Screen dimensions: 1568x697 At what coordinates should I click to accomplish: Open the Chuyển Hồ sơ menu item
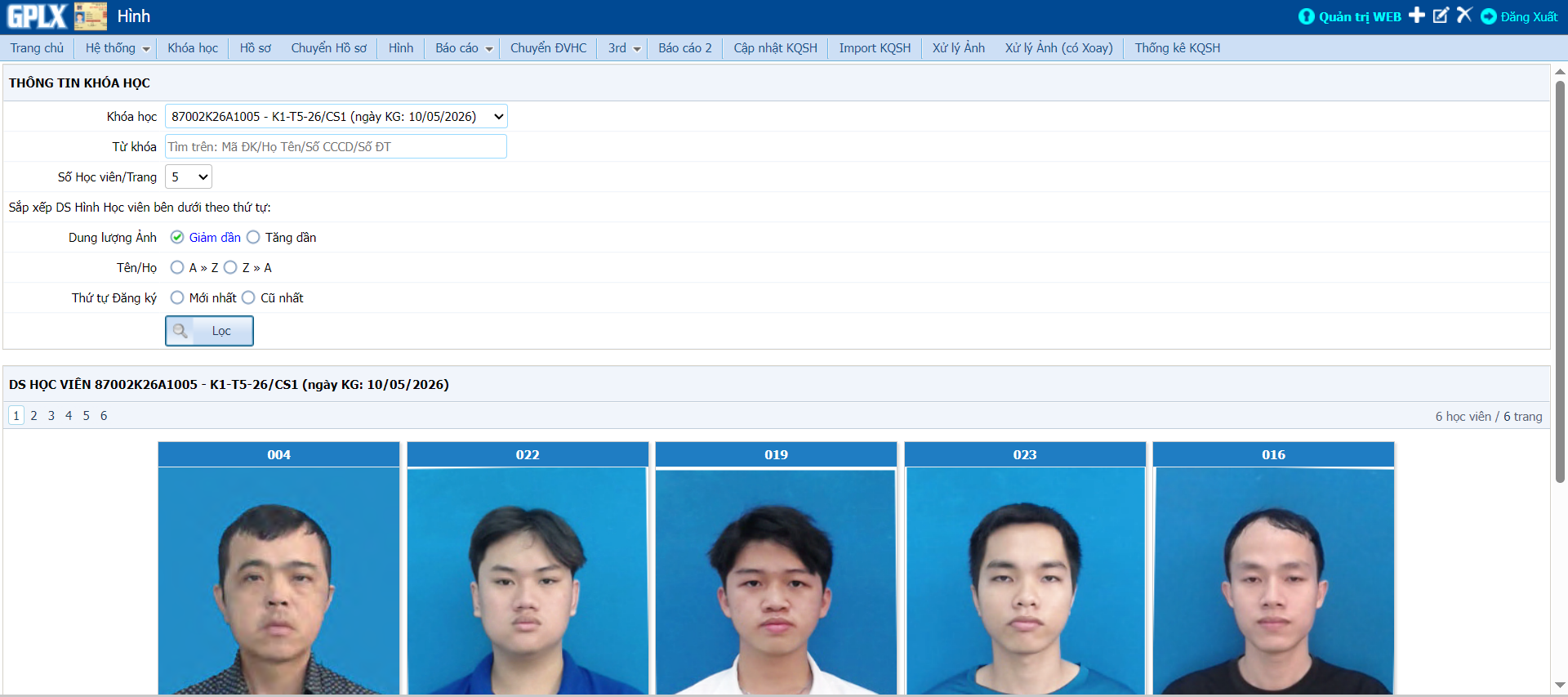328,48
